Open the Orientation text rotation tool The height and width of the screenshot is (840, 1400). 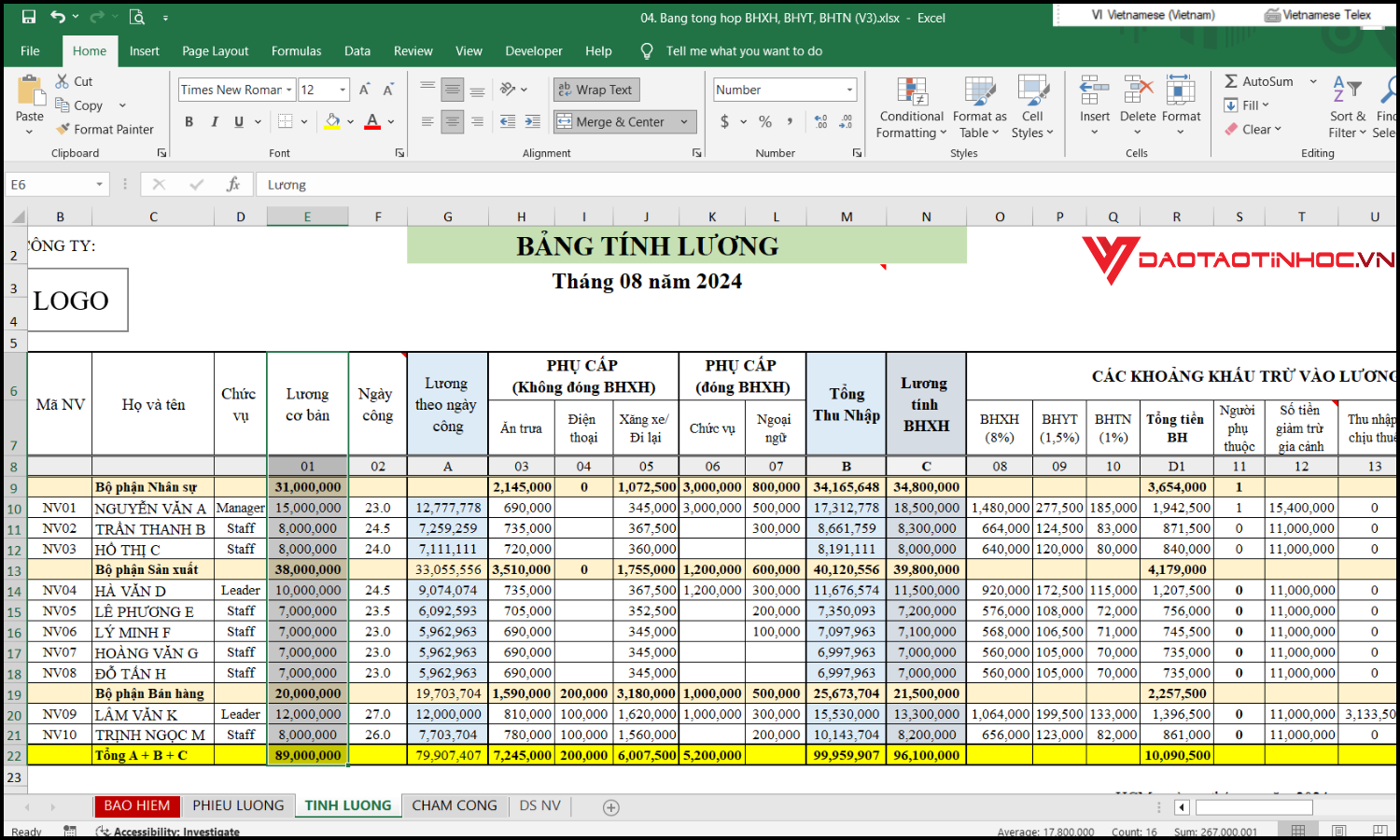(509, 90)
